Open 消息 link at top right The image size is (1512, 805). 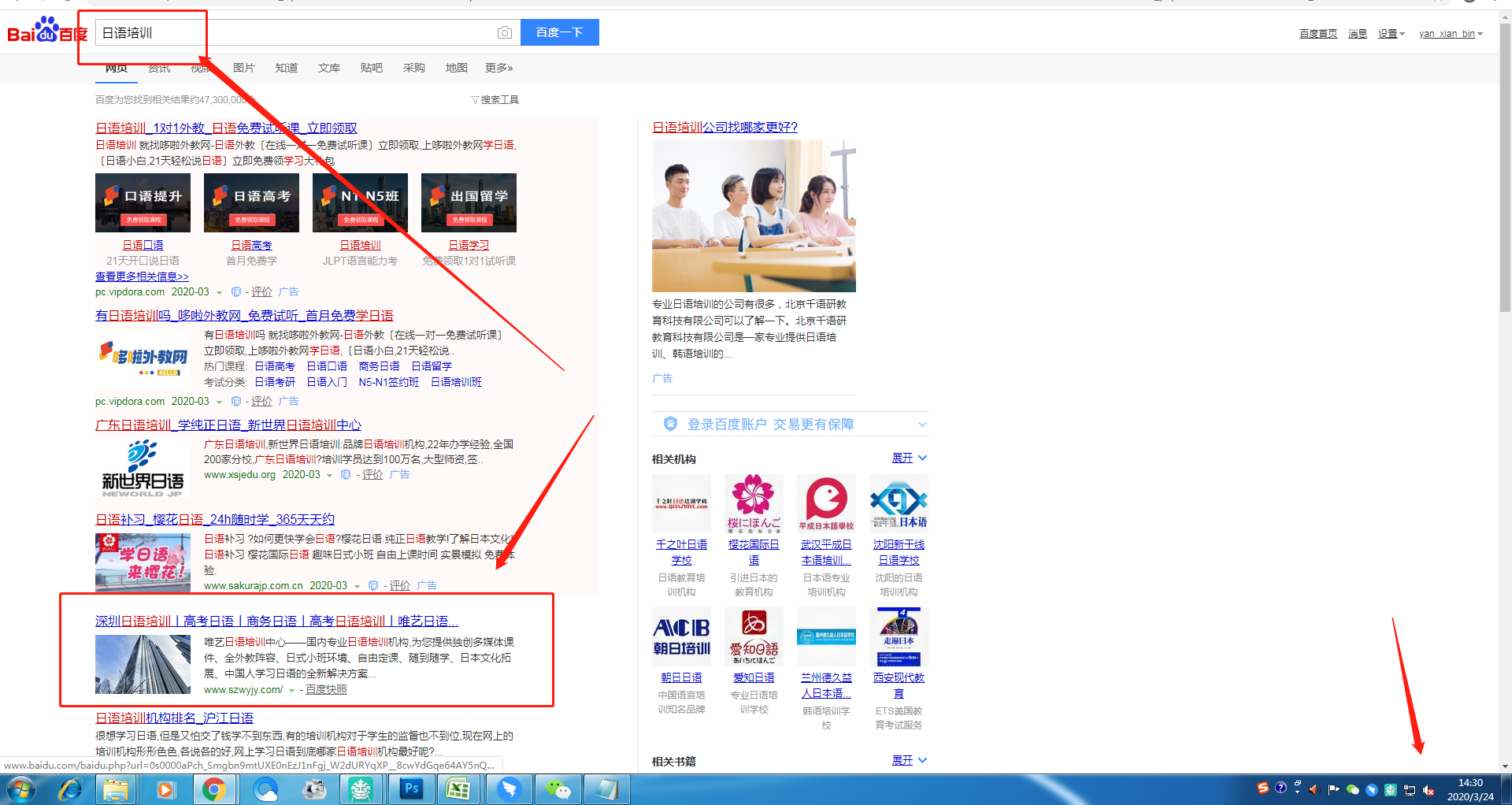pos(1357,34)
